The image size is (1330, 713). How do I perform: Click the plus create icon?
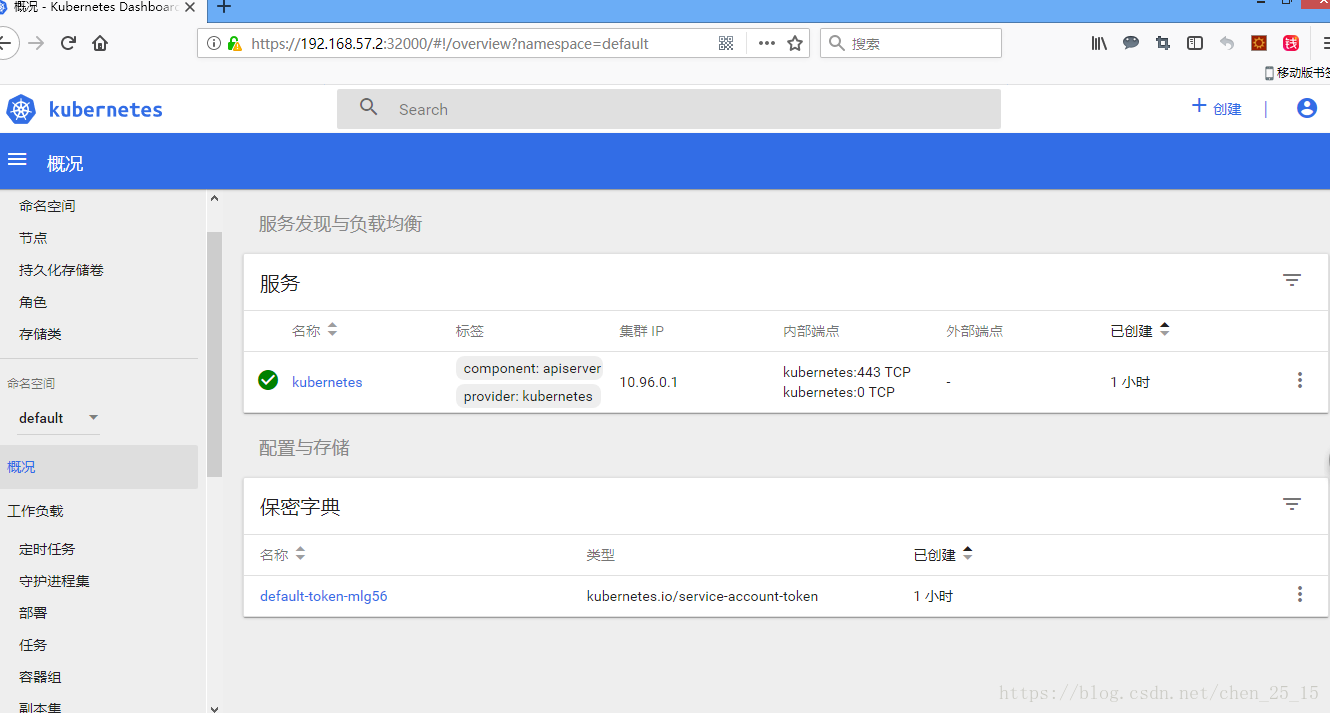[1199, 106]
